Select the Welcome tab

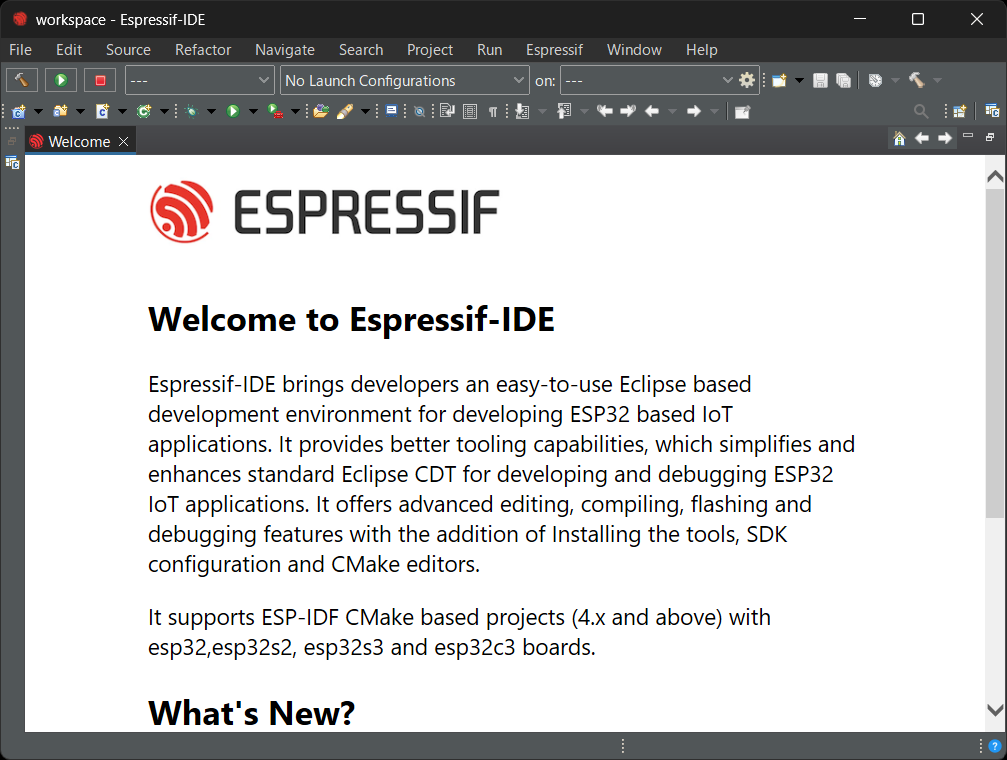point(79,141)
